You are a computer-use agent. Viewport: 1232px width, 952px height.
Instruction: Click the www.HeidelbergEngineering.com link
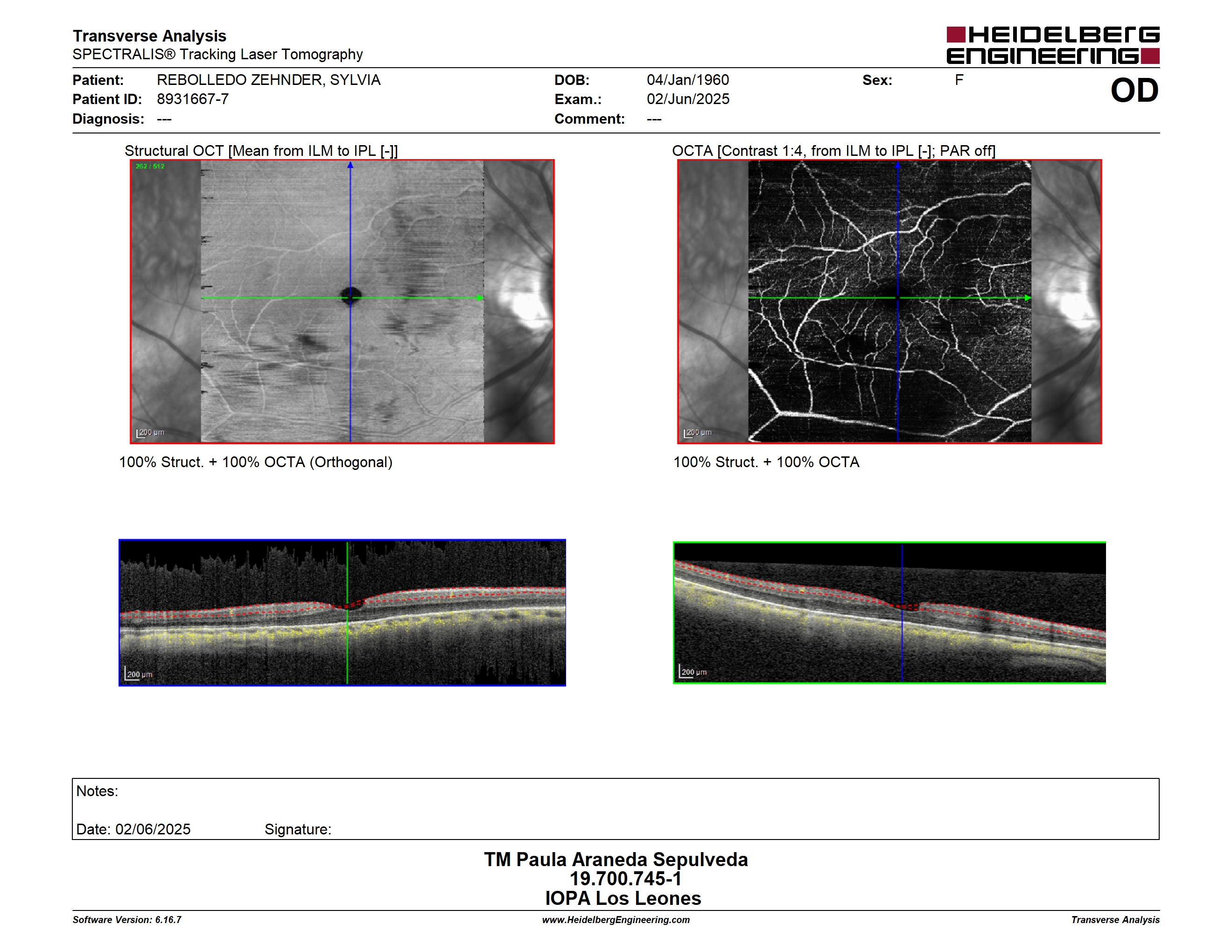616,920
